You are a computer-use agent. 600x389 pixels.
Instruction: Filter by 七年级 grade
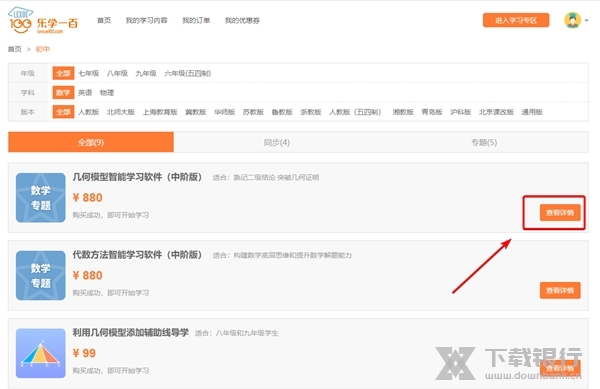[x=89, y=73]
